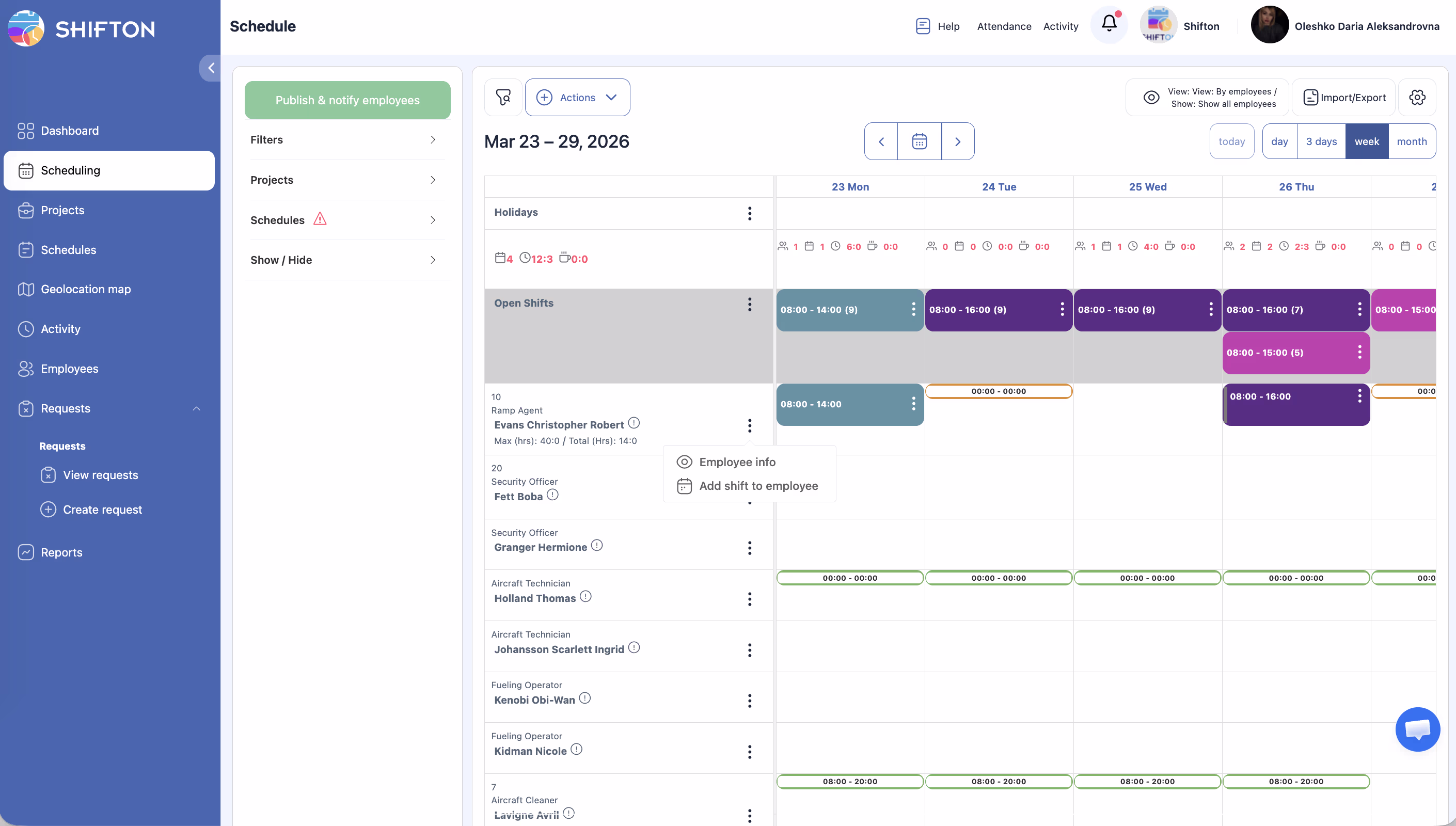
Task: Click Publish & notify employees button
Action: point(347,100)
